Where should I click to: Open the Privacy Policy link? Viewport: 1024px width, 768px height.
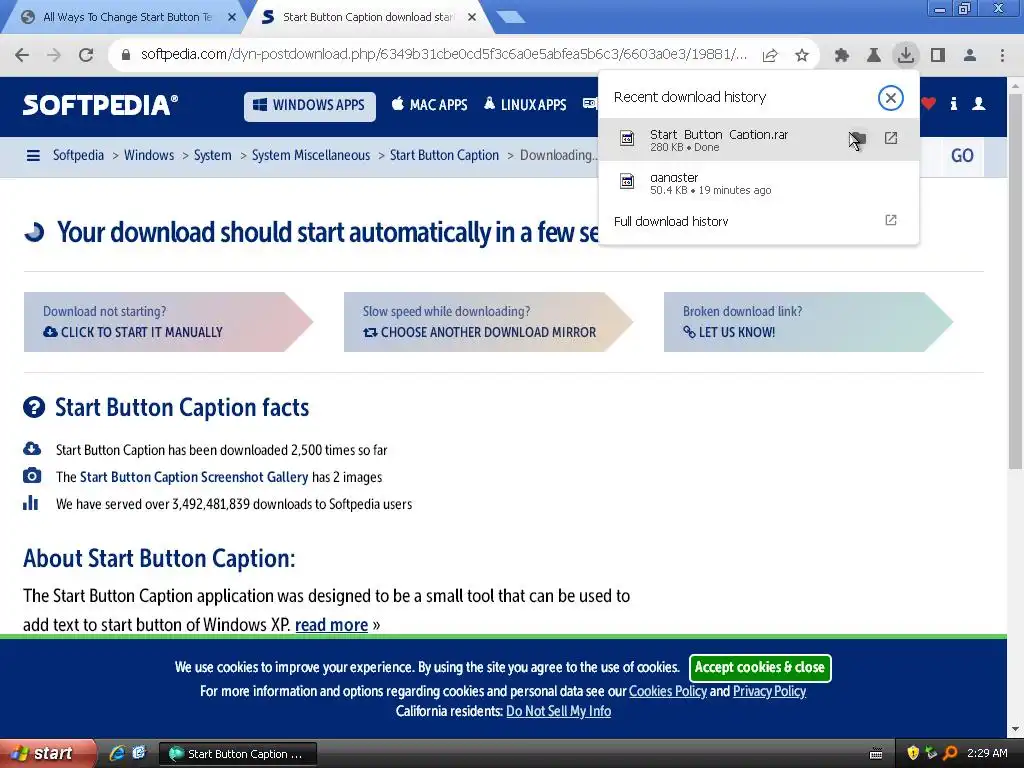pyautogui.click(x=769, y=692)
